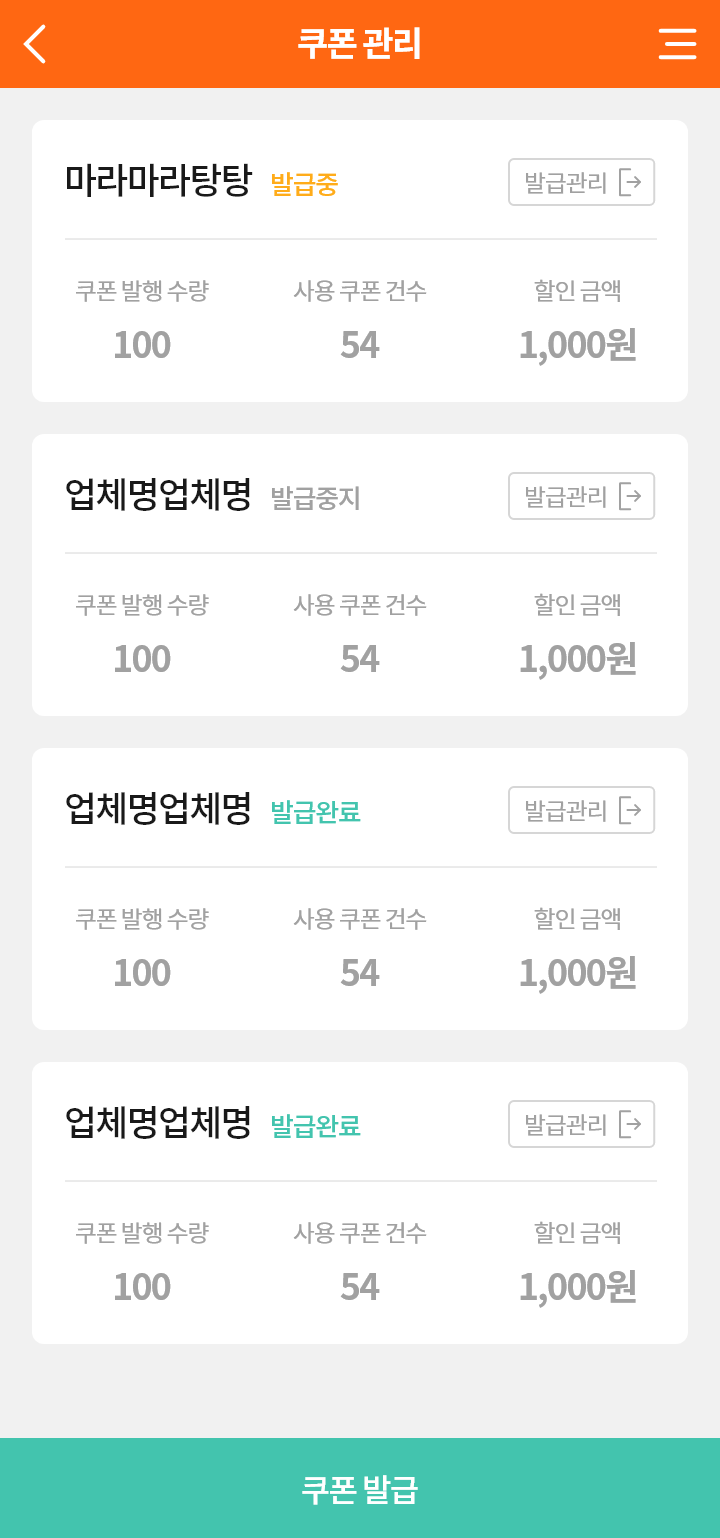Tap 할인 금액 1,000원 in 마라마라탕탕 card
Screen dimensions: 720x1538
577,345
